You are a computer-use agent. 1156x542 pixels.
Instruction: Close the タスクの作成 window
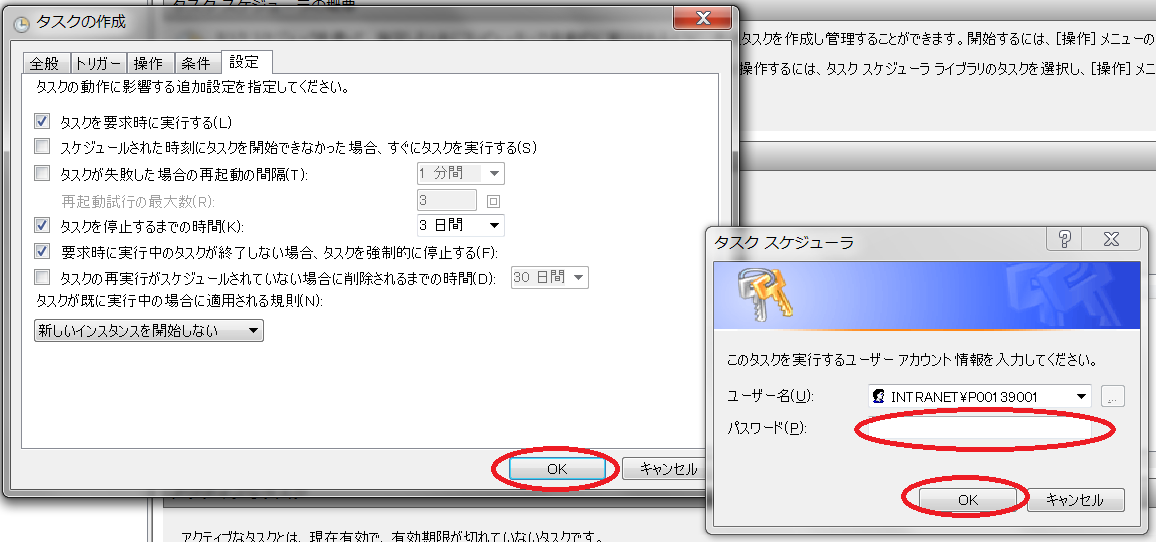coord(704,17)
